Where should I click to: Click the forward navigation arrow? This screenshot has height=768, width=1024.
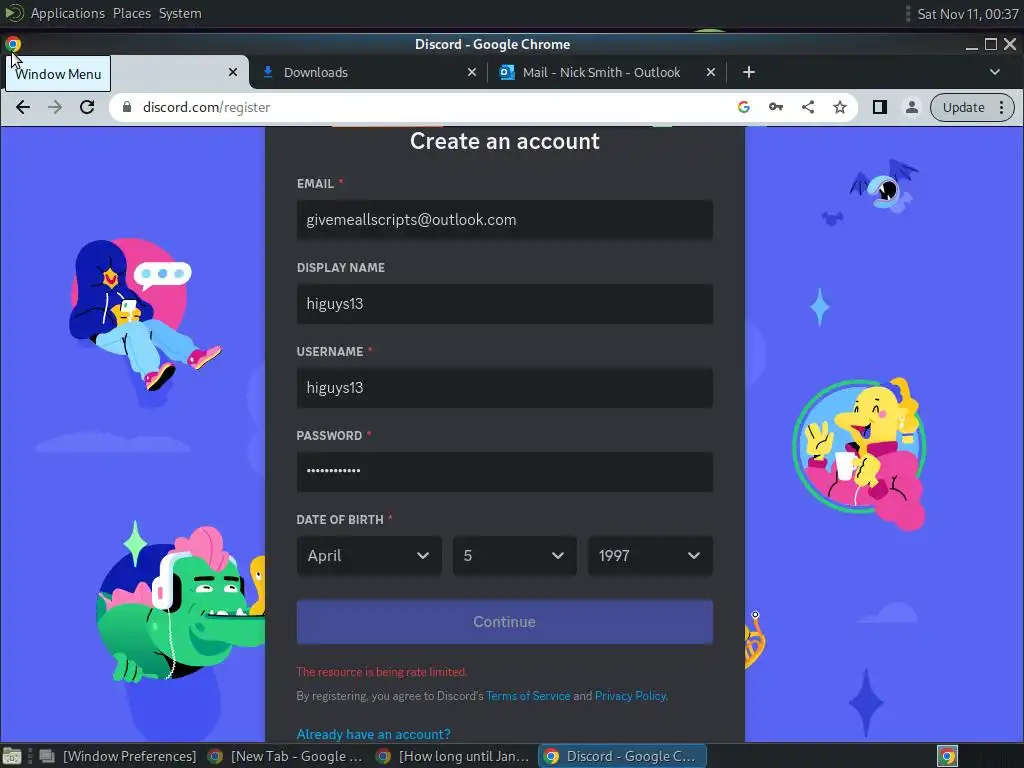tap(55, 107)
